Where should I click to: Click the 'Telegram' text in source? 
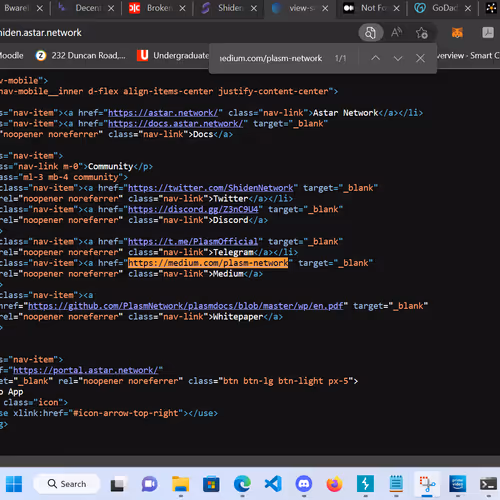(233, 252)
